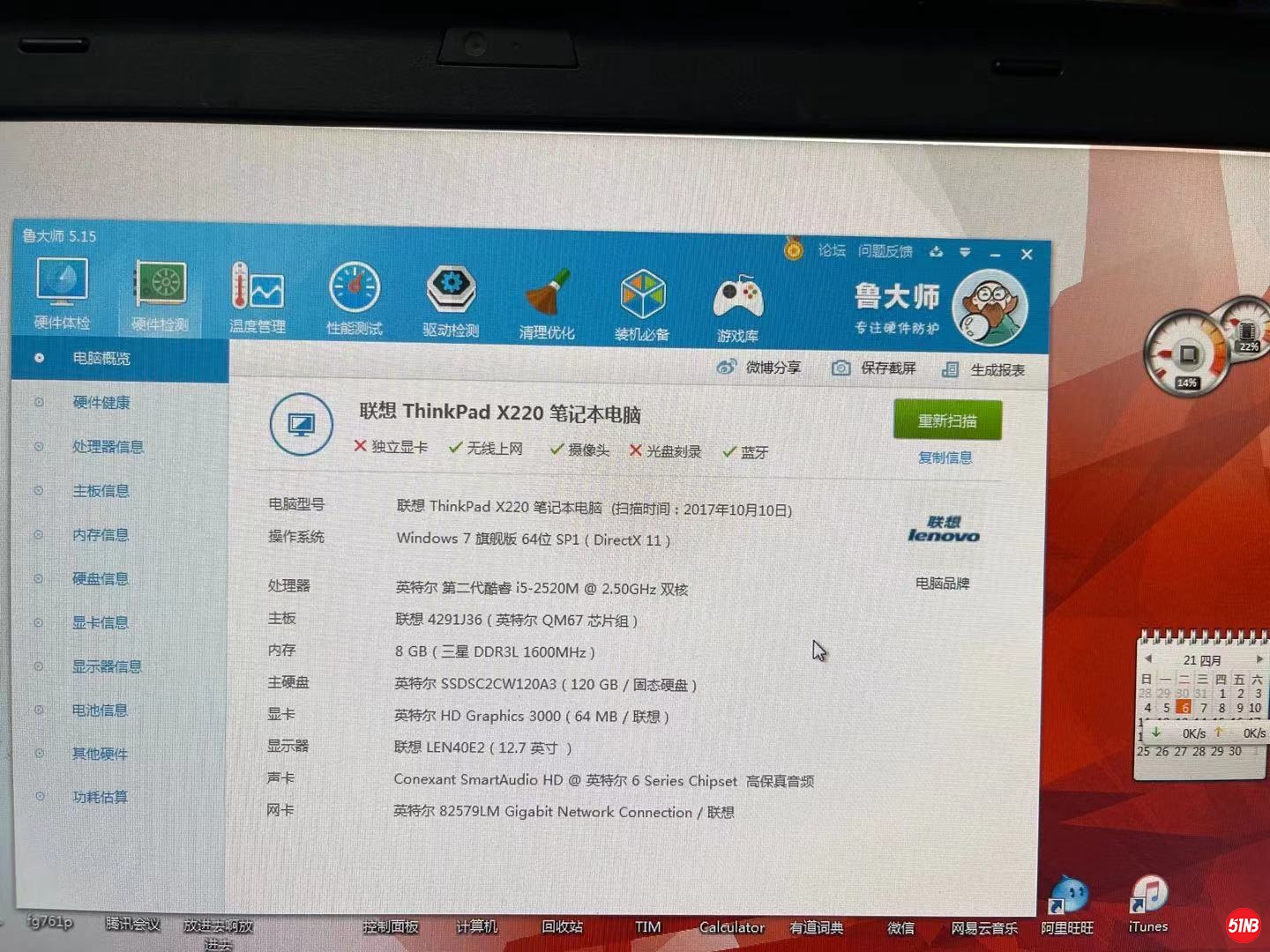Open 问题反馈 feedback link
Screen dimensions: 1270x952
coord(885,251)
